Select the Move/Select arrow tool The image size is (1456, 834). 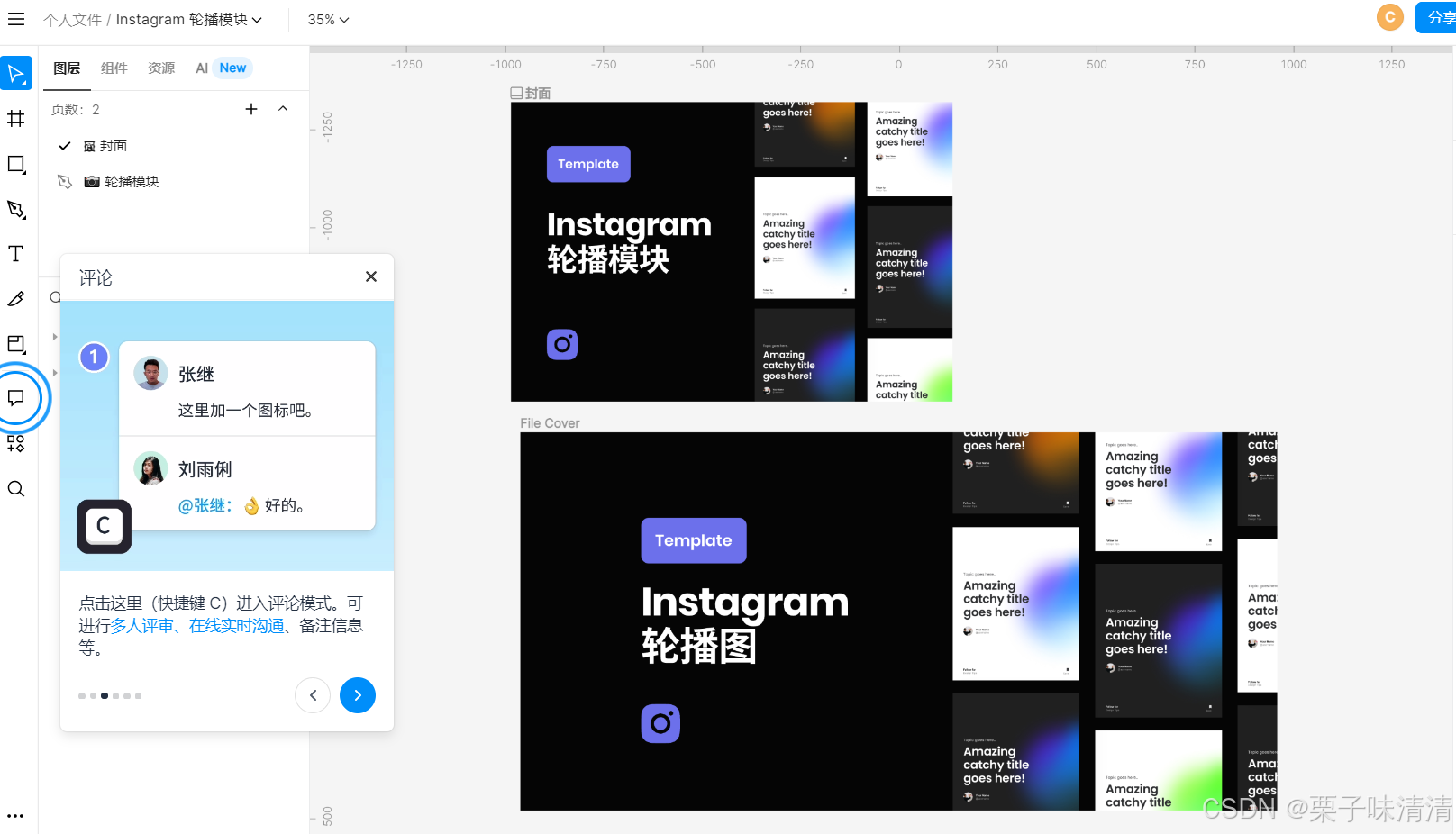pos(16,73)
